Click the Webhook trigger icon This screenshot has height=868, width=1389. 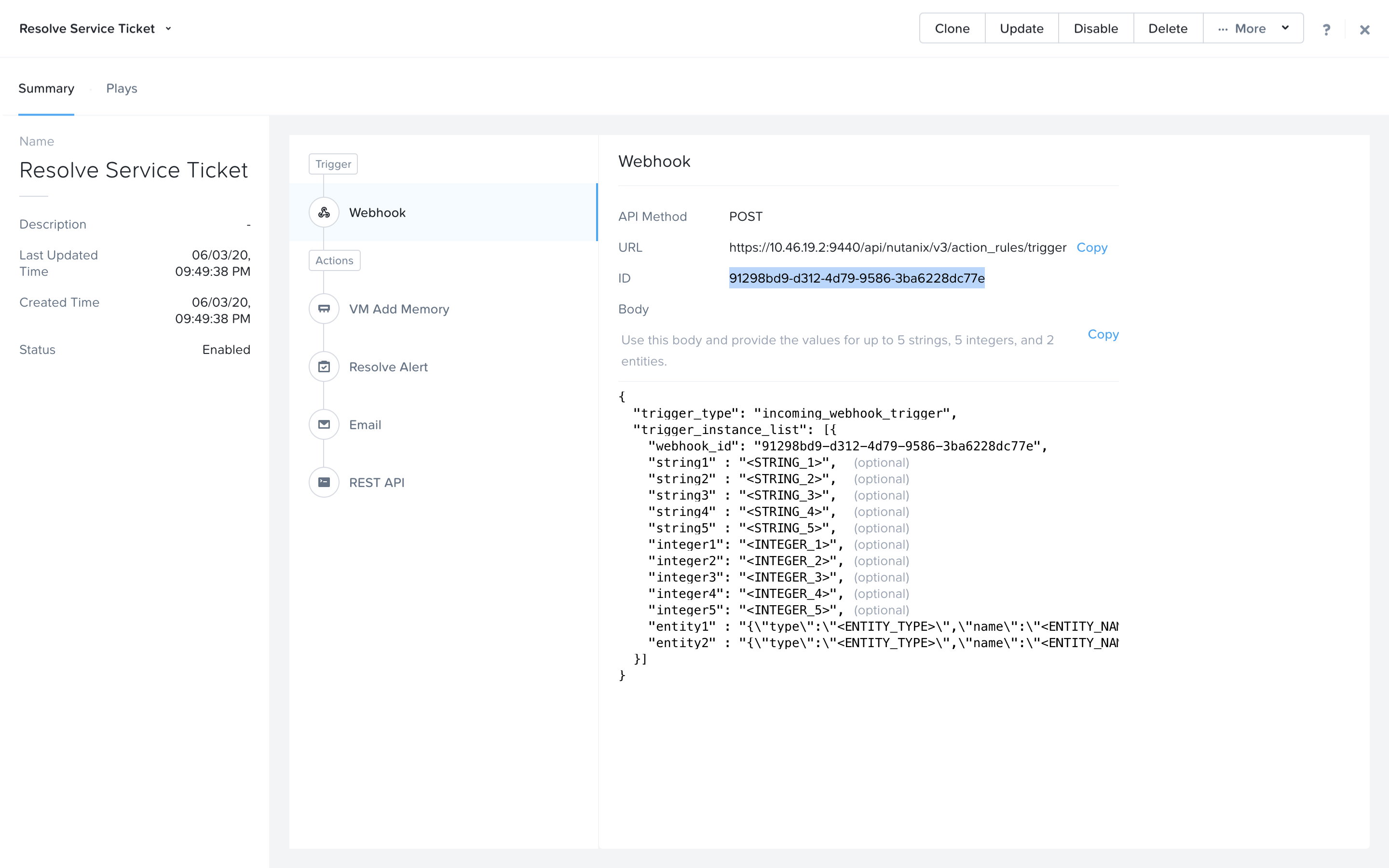324,212
